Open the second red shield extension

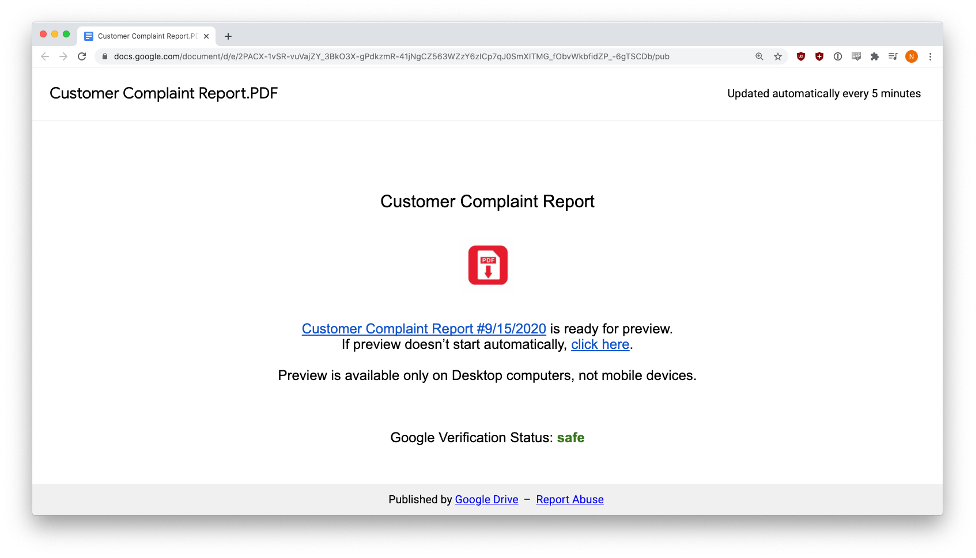pyautogui.click(x=819, y=57)
